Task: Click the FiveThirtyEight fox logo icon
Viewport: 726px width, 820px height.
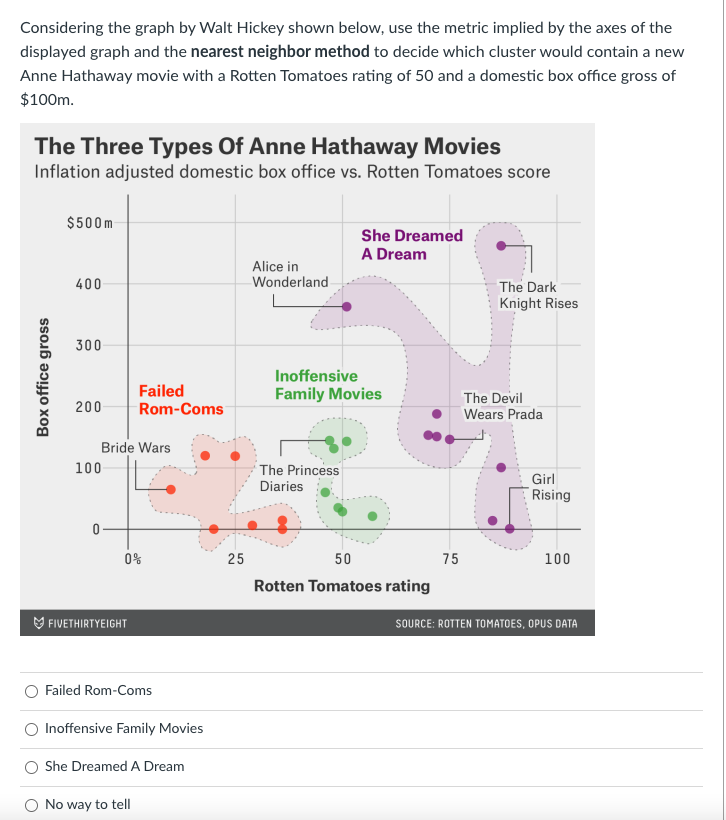Action: point(38,622)
